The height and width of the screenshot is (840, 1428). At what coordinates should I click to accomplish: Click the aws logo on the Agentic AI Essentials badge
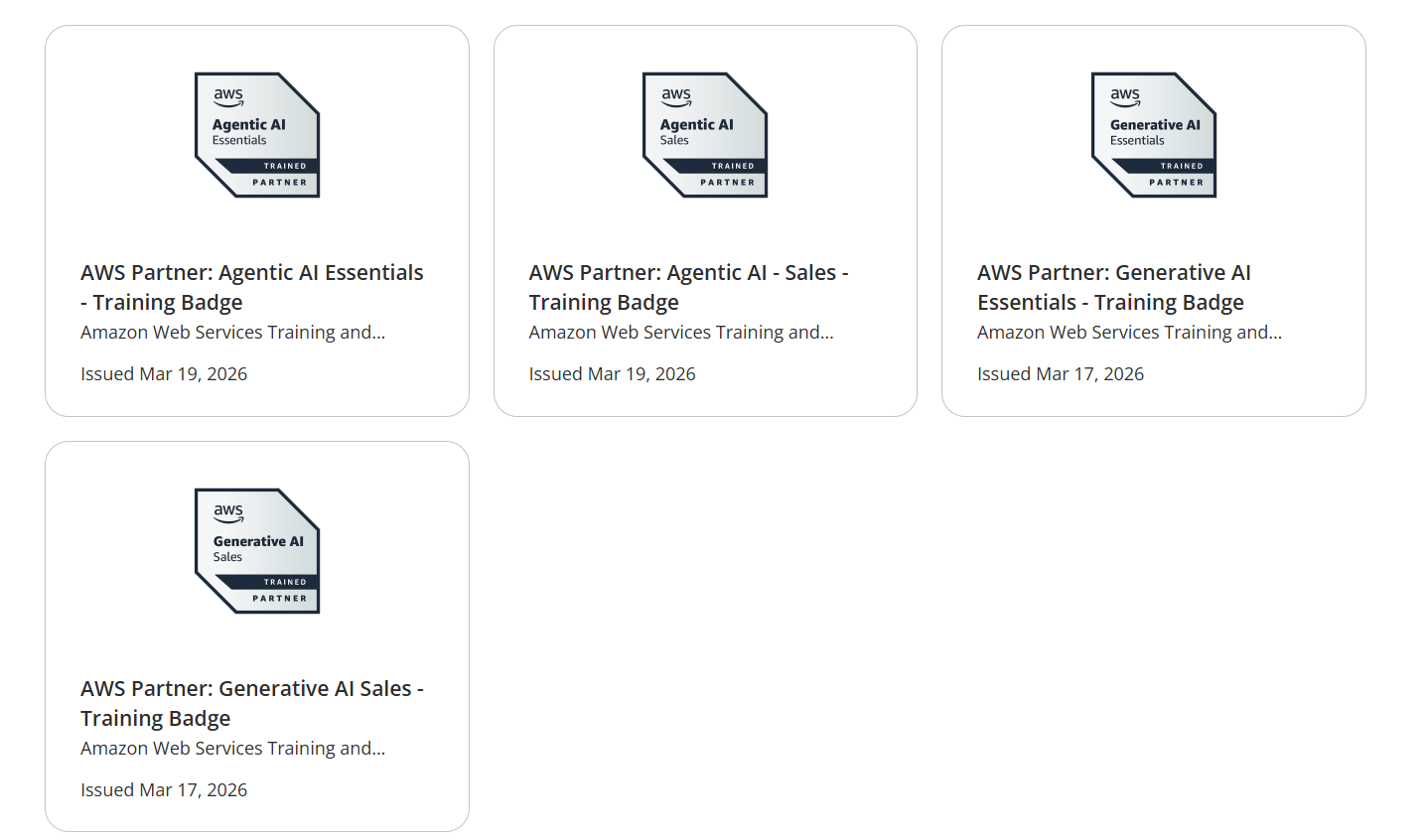point(228,97)
